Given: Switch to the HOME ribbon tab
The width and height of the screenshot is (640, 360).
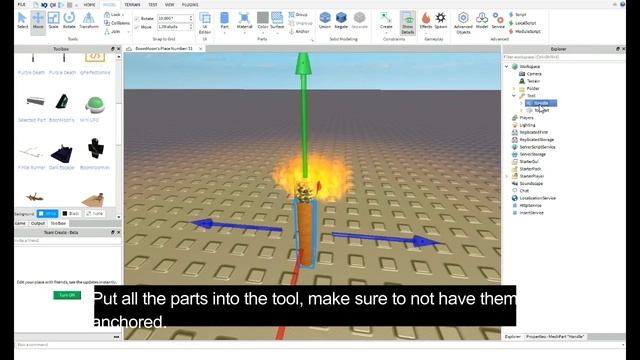Looking at the screenshot, I should point(89,4).
